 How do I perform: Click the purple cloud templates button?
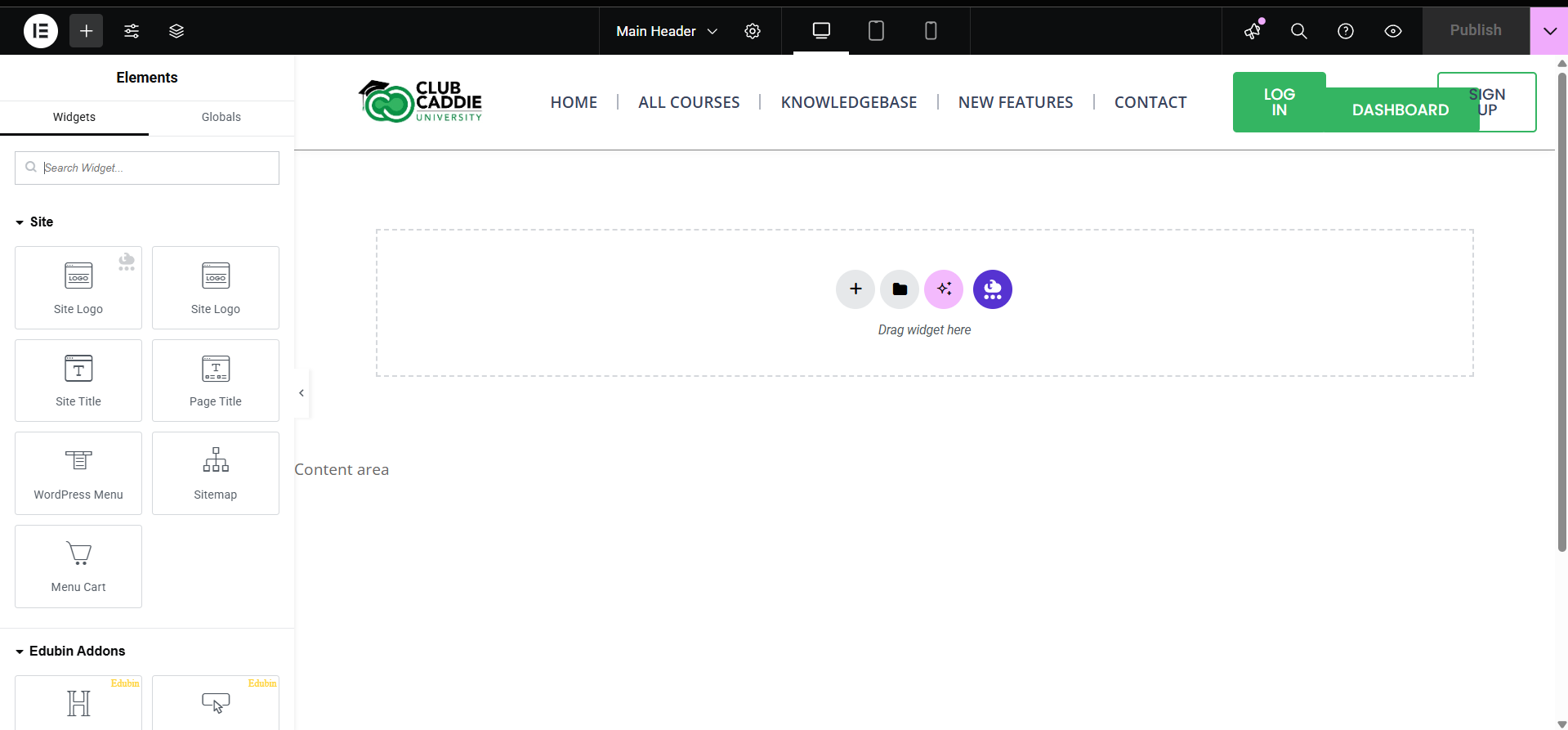point(993,289)
